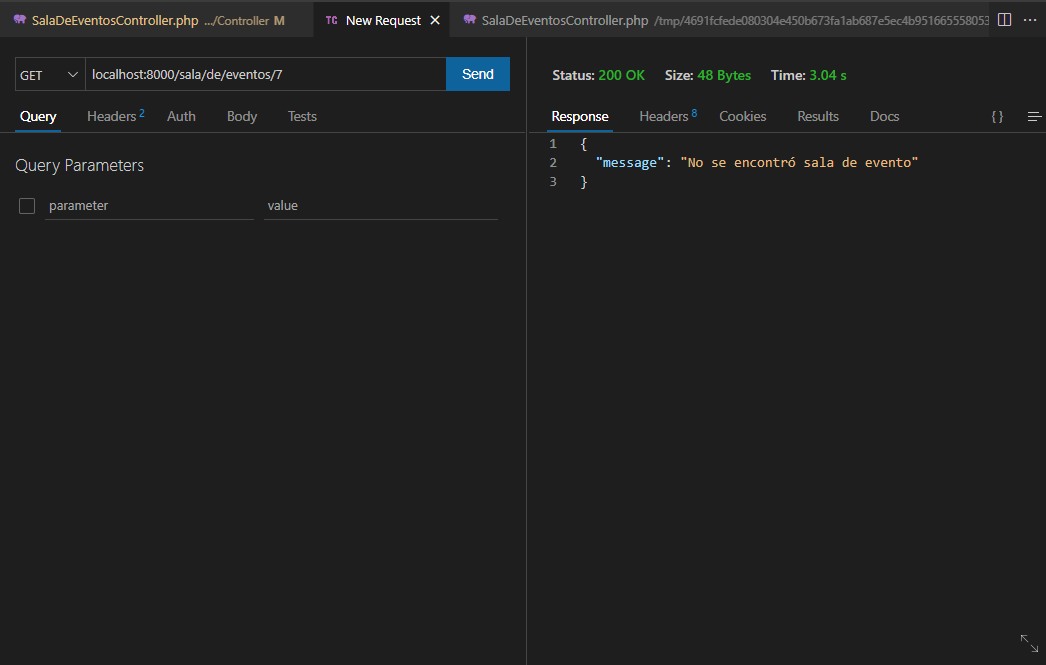Open the Docs tab

884,116
